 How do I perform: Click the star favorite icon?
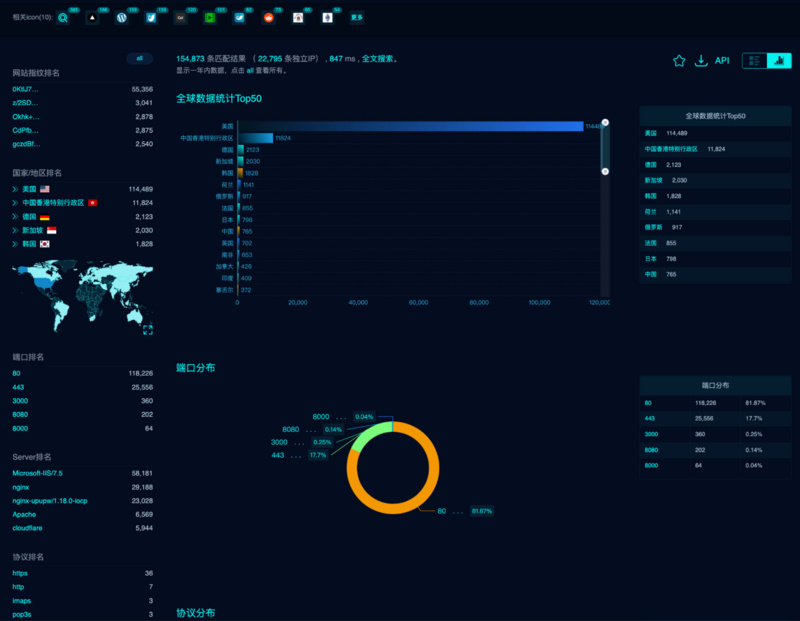[x=679, y=61]
